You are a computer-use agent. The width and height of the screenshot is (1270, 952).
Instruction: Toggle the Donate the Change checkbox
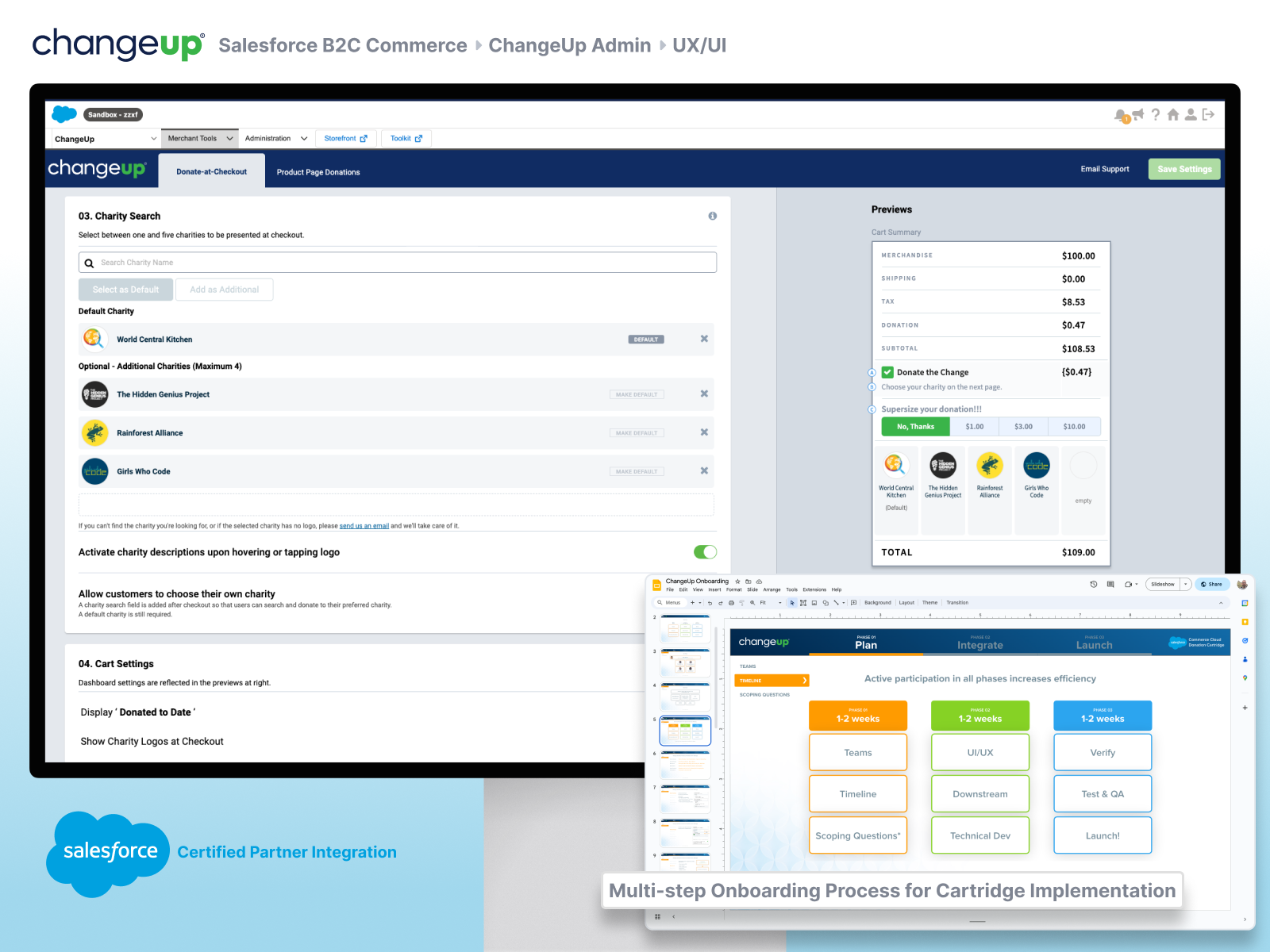tap(887, 372)
